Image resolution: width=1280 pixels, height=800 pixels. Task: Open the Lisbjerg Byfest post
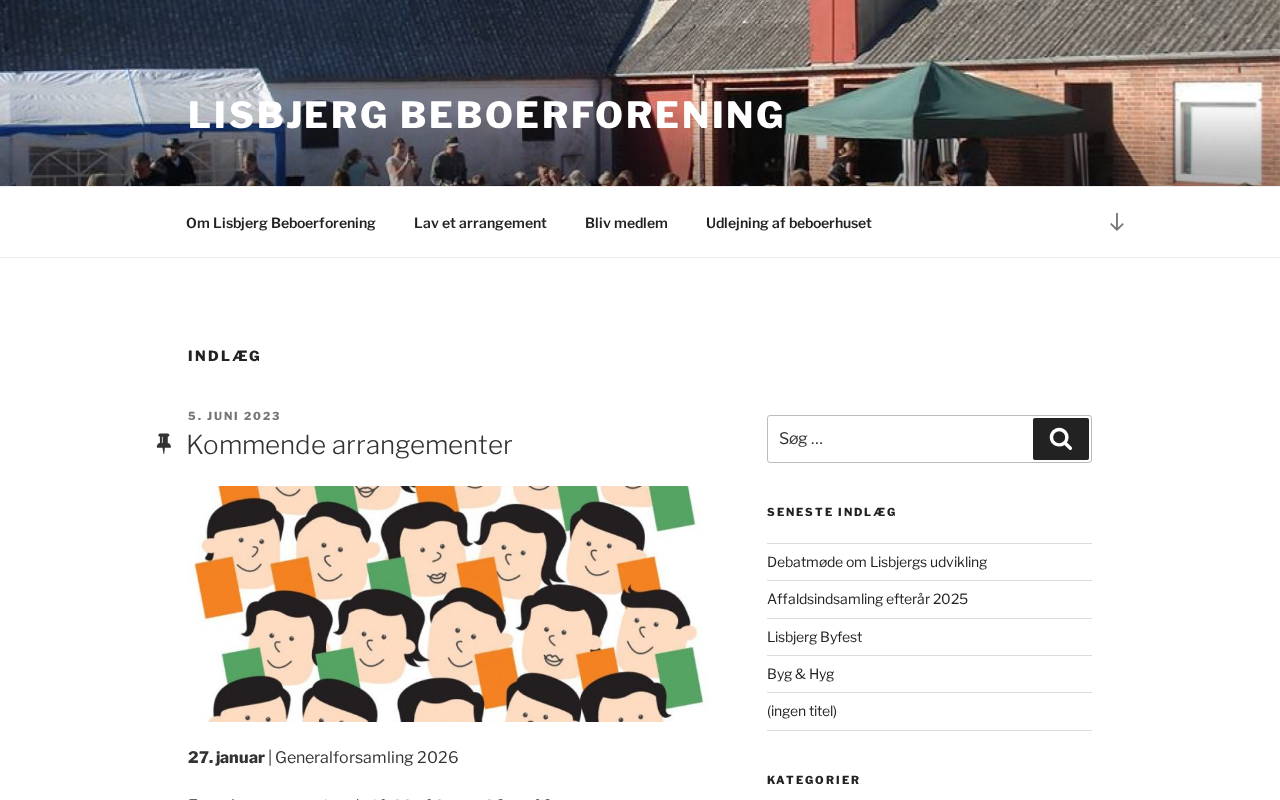coord(814,637)
